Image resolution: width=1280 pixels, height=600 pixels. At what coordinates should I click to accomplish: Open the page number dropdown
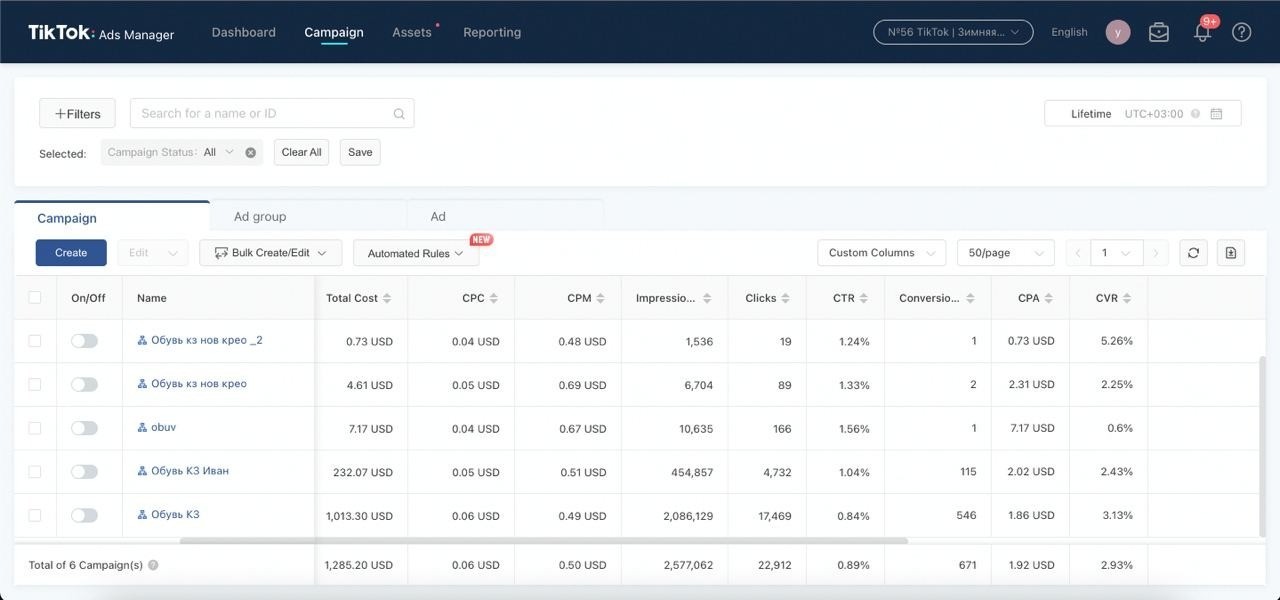(1117, 253)
